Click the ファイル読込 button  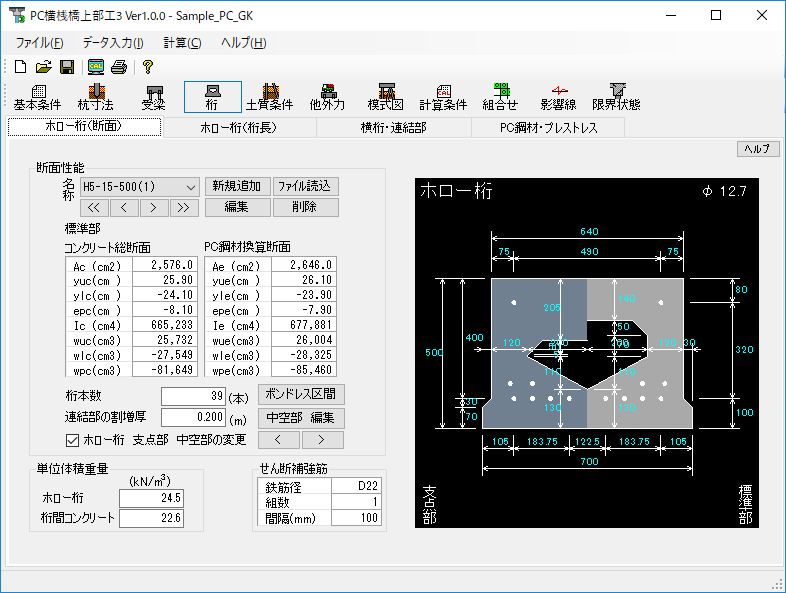point(305,186)
